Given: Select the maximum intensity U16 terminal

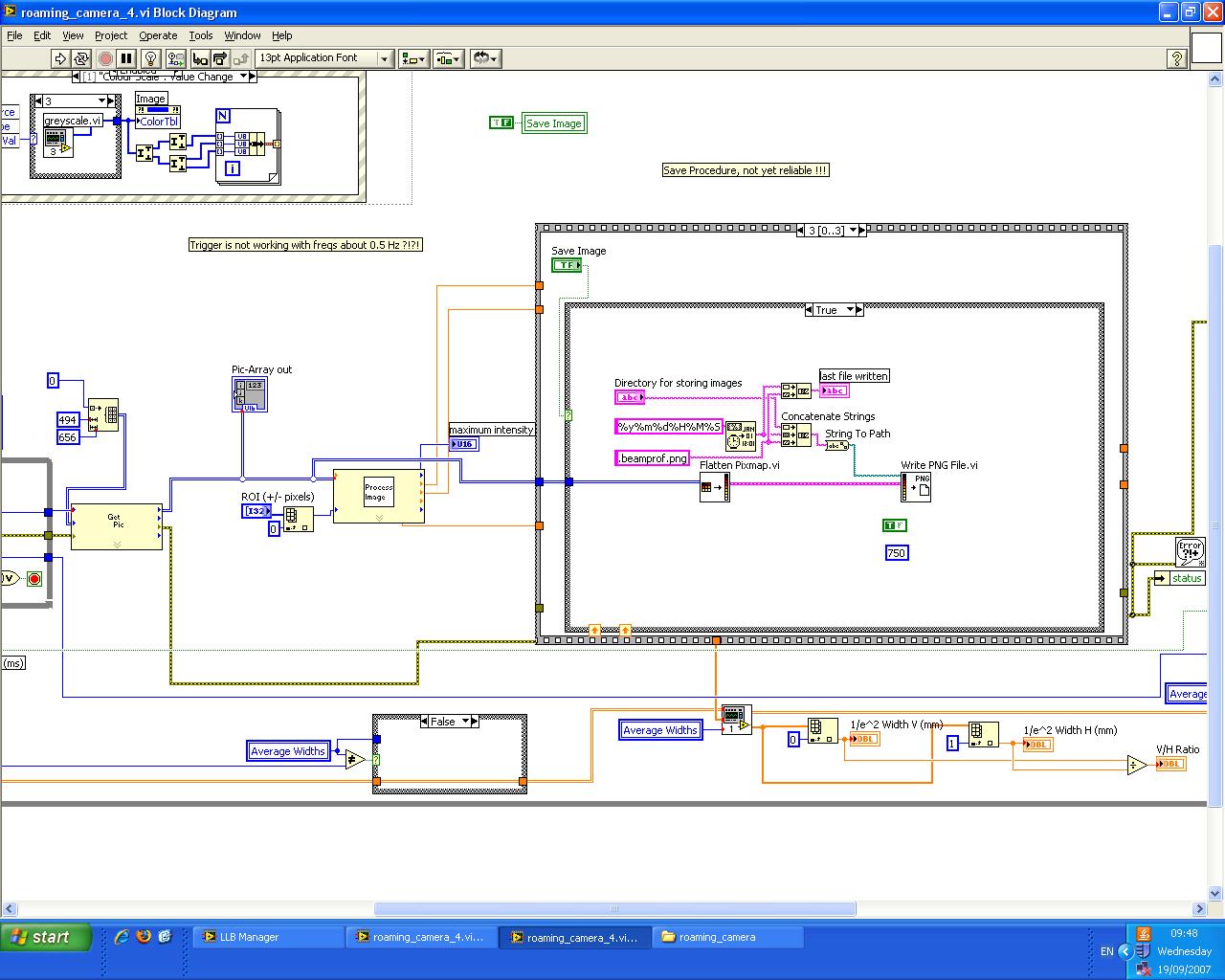Looking at the screenshot, I should [x=463, y=444].
